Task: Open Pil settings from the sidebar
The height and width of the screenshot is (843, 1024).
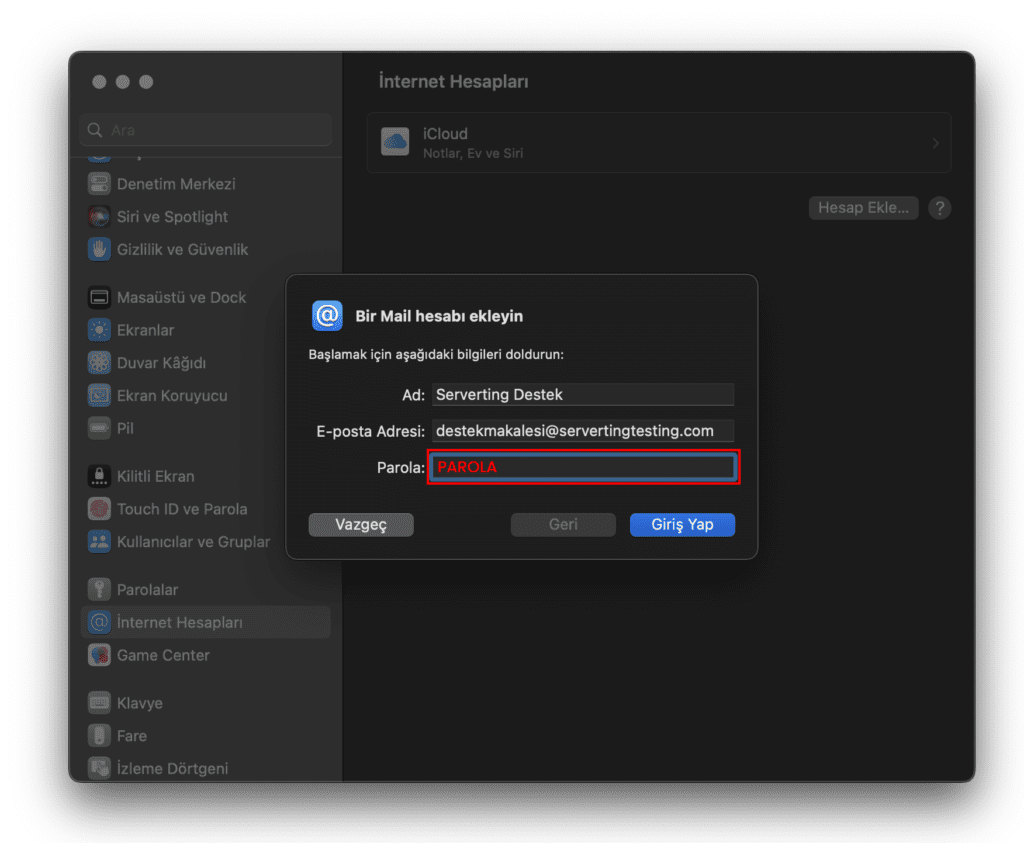Action: (x=99, y=428)
